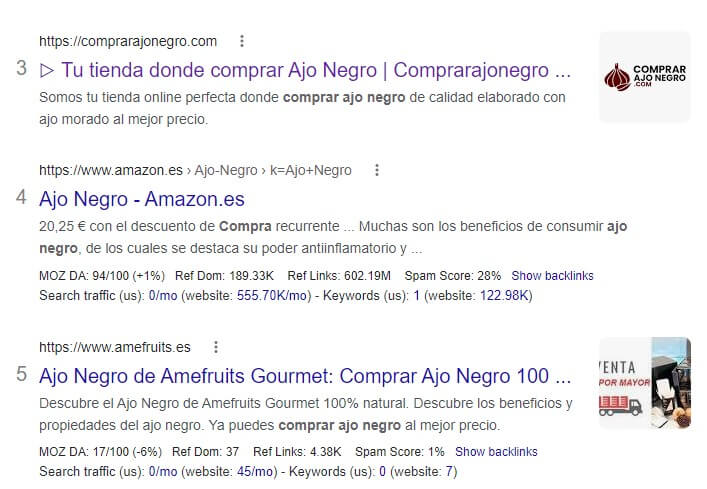Click the https://comprarajonegro.com URL text
The height and width of the screenshot is (489, 707).
128,41
